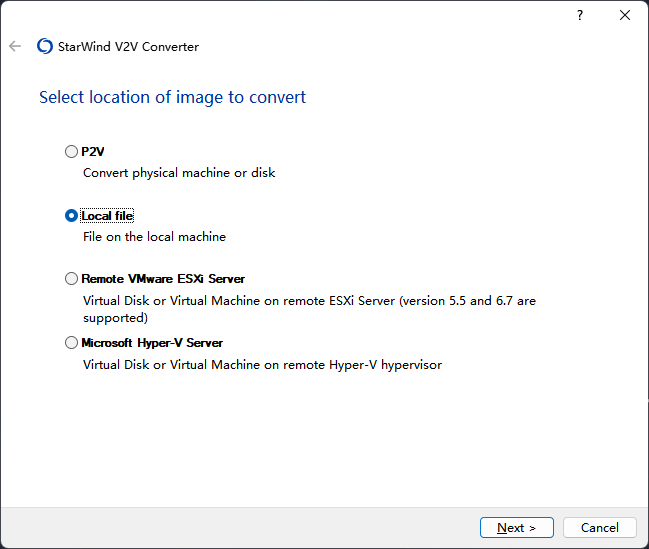Click the Local file option label

click(107, 216)
